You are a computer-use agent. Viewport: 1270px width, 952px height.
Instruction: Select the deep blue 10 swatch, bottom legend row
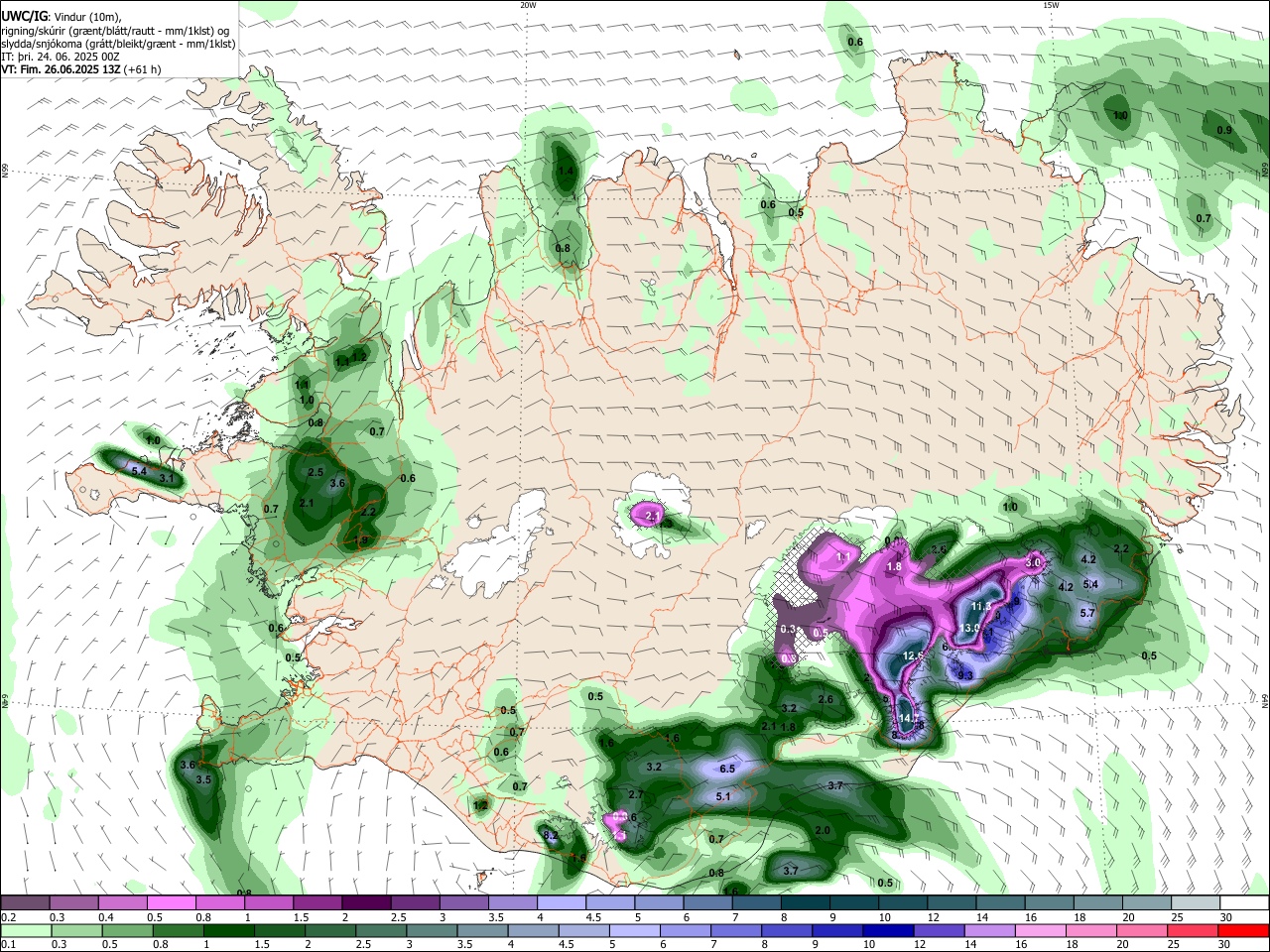coord(888,930)
